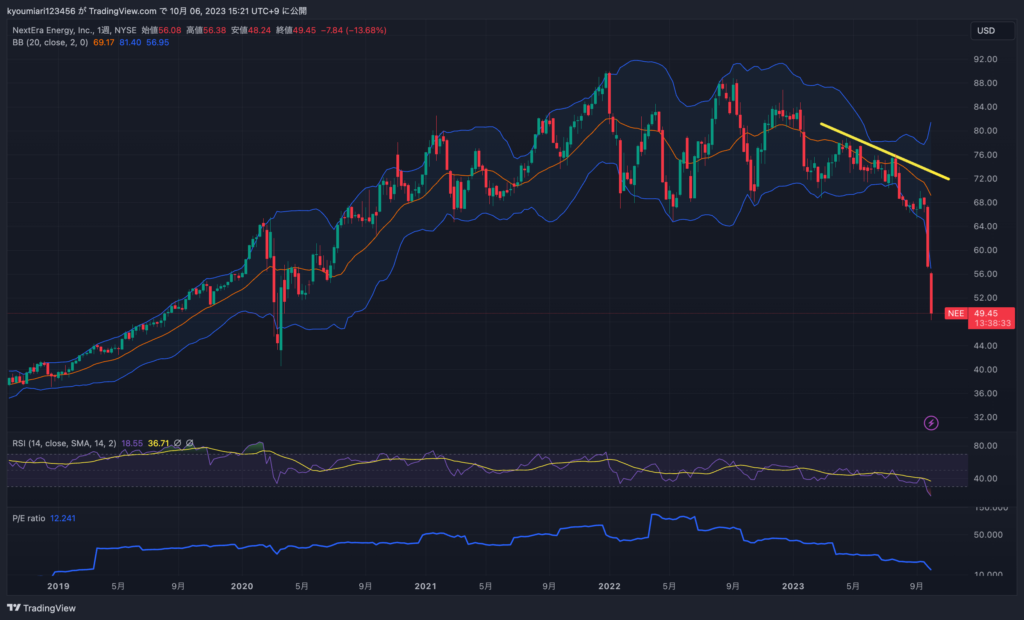Select the BB (20, close, 2, 0) indicator label
1024x620 pixels.
[x=50, y=42]
